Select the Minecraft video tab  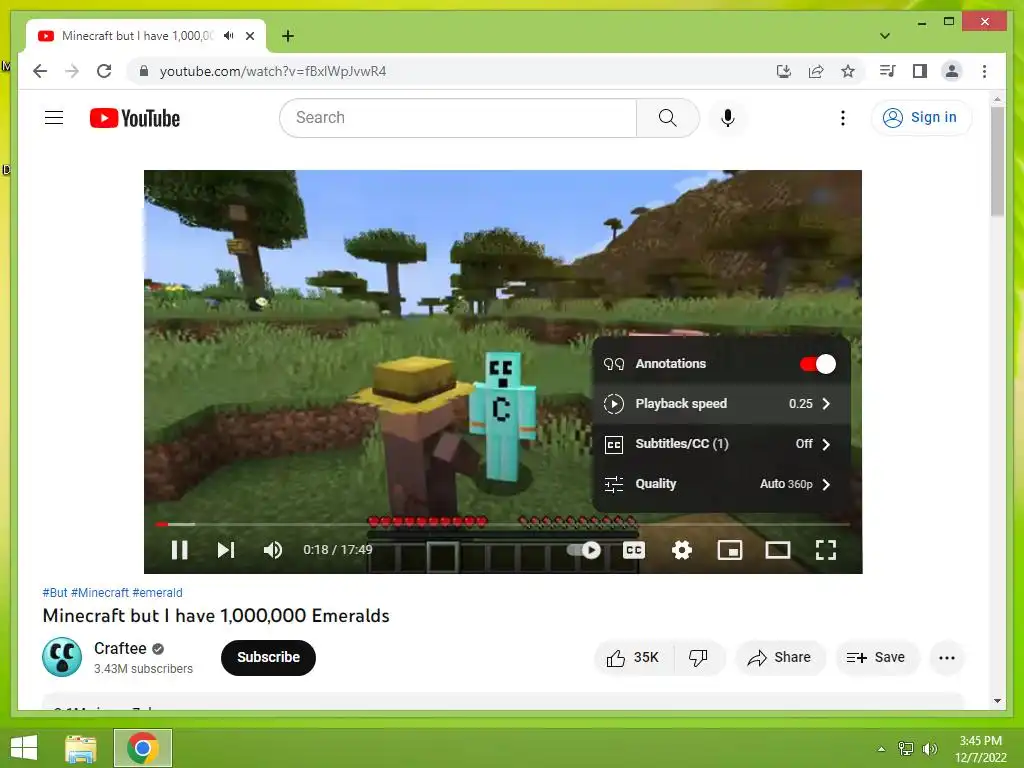(146, 36)
